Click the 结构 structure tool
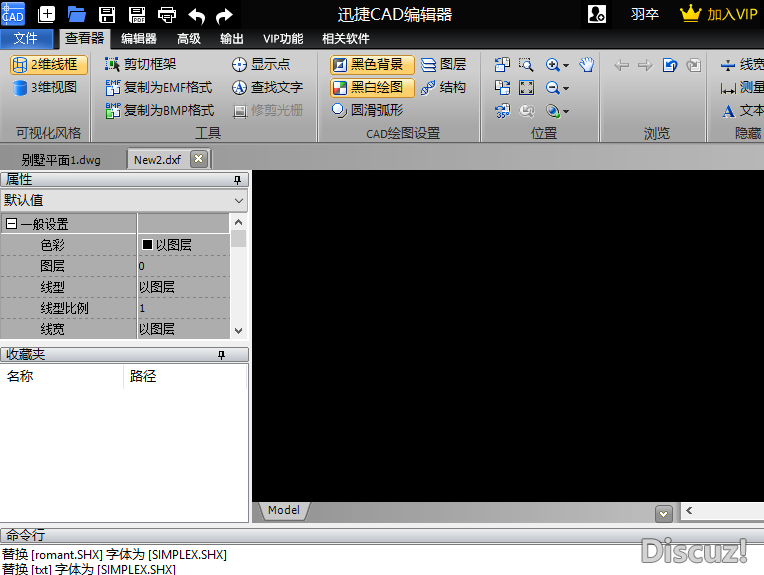This screenshot has width=764, height=575. (443, 88)
